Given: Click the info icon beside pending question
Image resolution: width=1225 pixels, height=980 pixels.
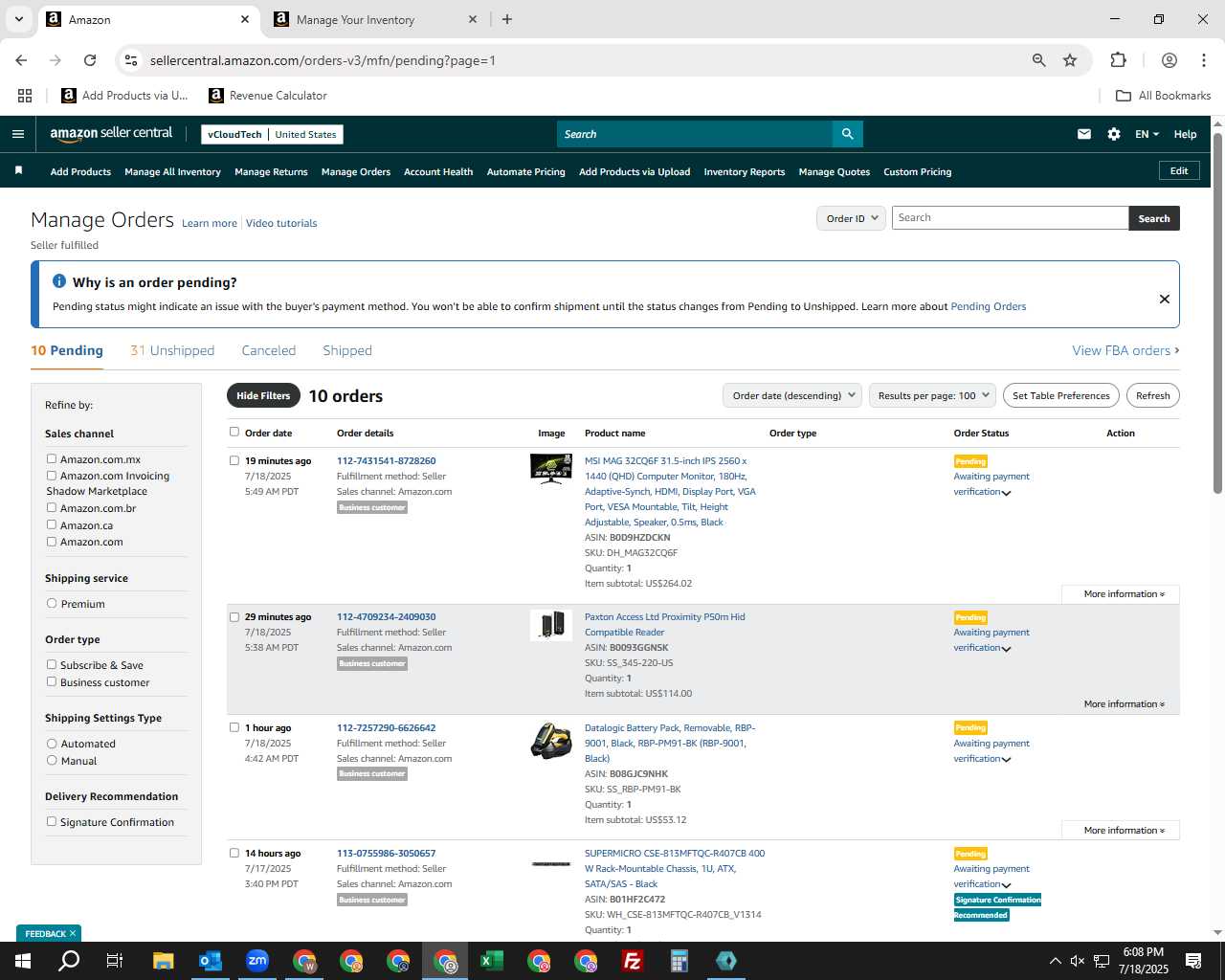Looking at the screenshot, I should (x=59, y=281).
